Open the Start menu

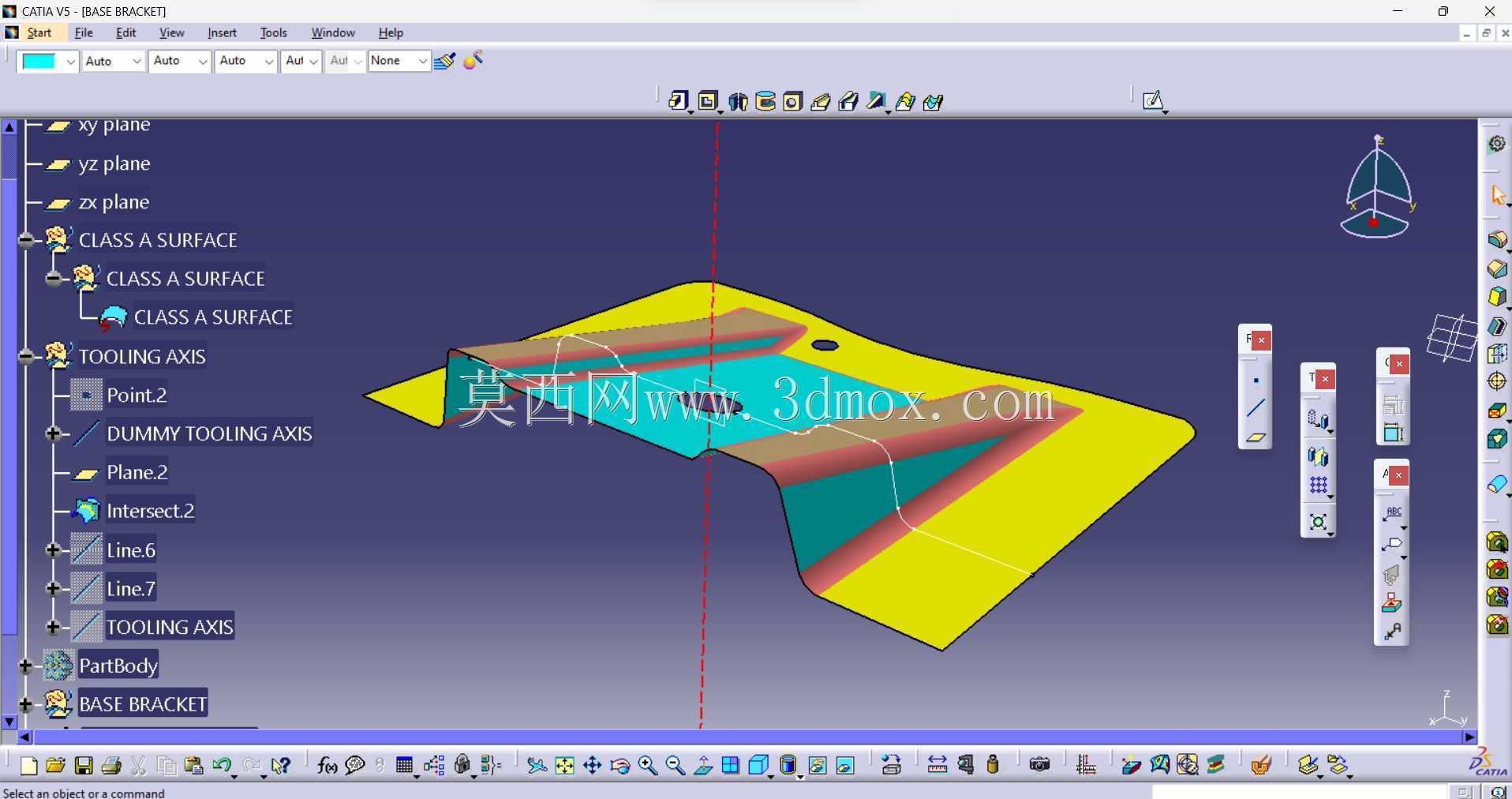coord(39,32)
